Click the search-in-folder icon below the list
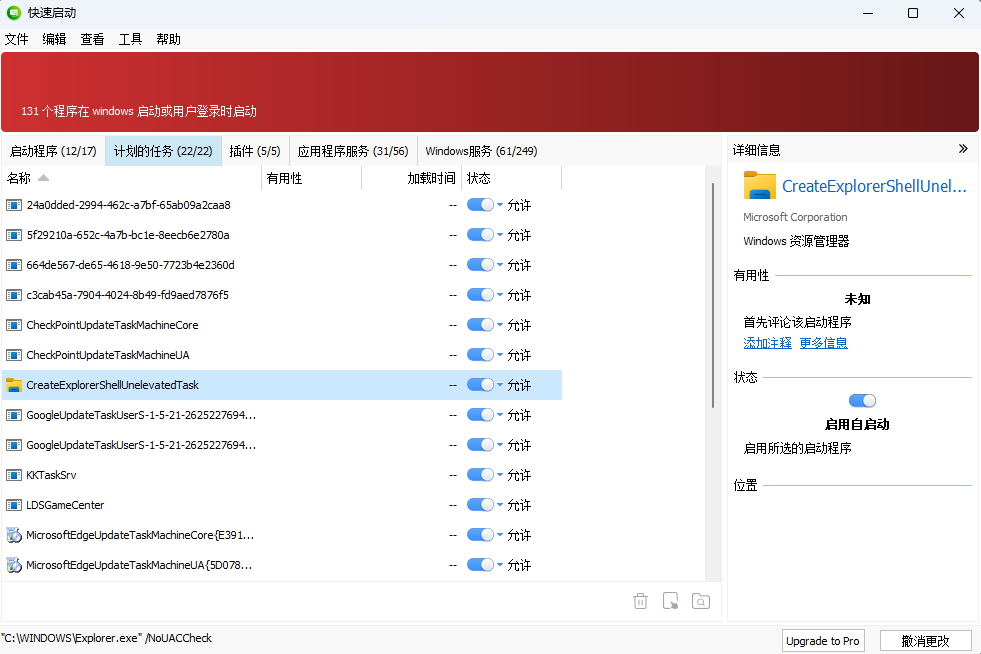The width and height of the screenshot is (981, 654). pos(702,601)
